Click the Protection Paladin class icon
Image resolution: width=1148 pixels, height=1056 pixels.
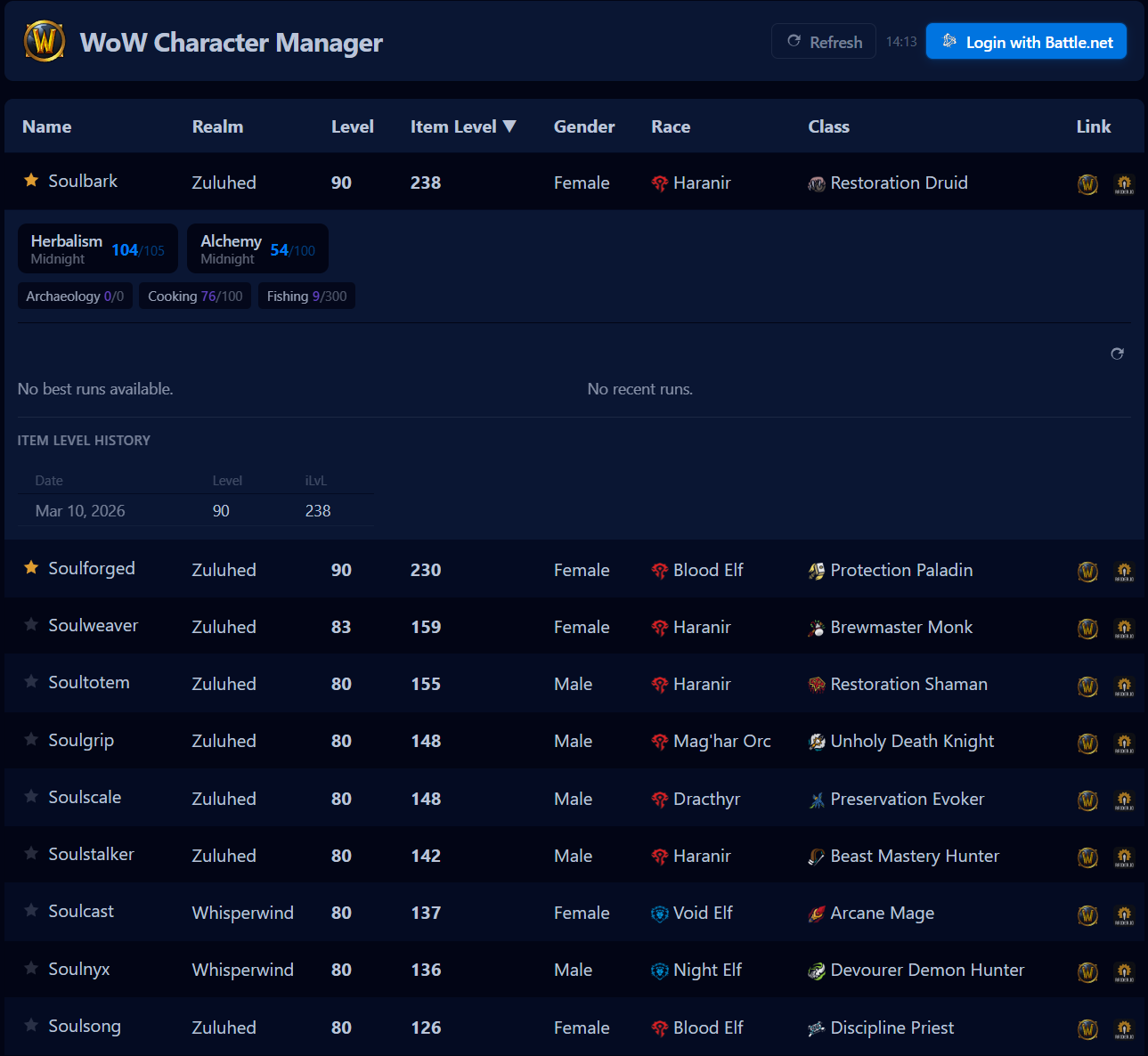(817, 571)
